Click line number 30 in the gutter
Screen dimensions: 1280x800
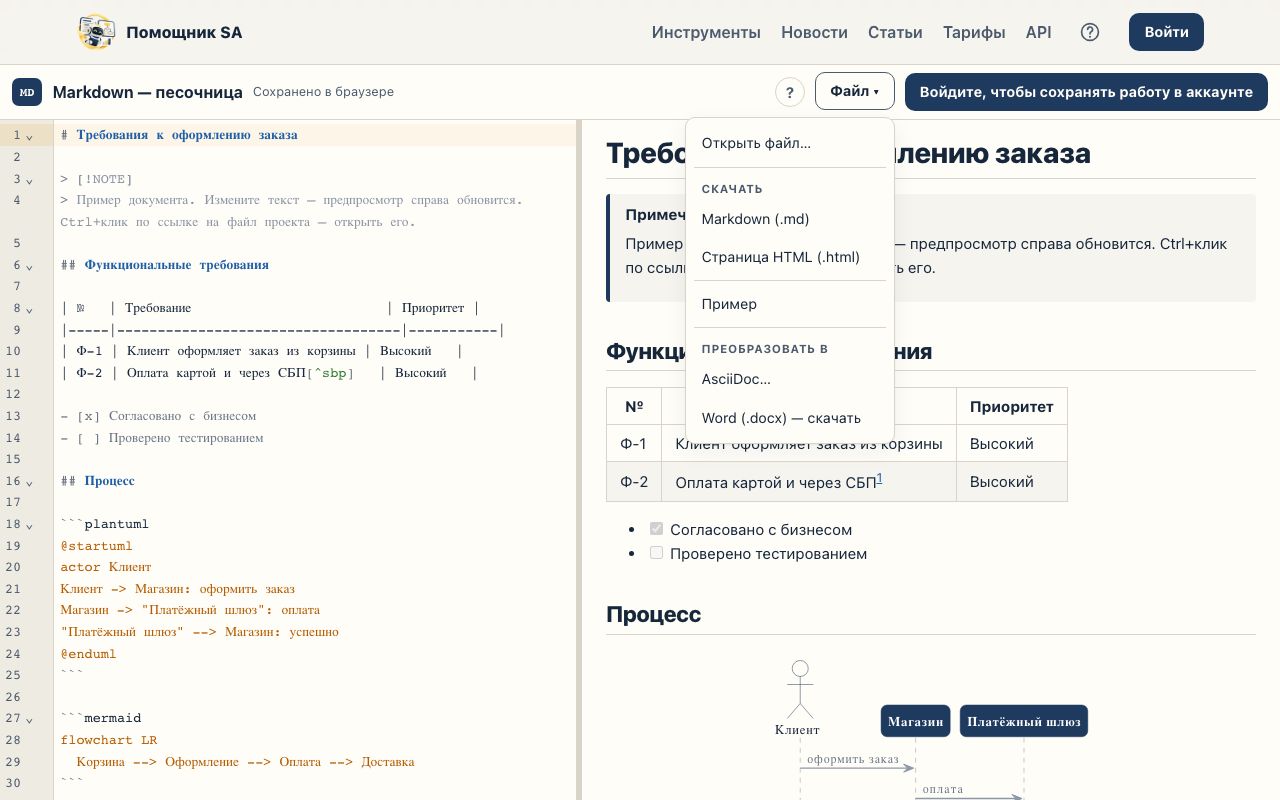pyautogui.click(x=13, y=783)
